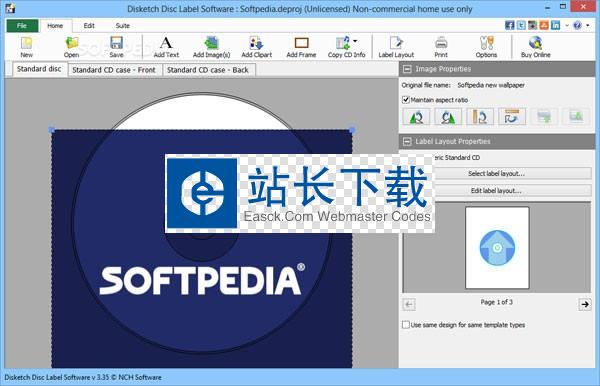Viewport: 600px width, 386px height.
Task: Click Copy CD Info icon
Action: pyautogui.click(x=343, y=43)
